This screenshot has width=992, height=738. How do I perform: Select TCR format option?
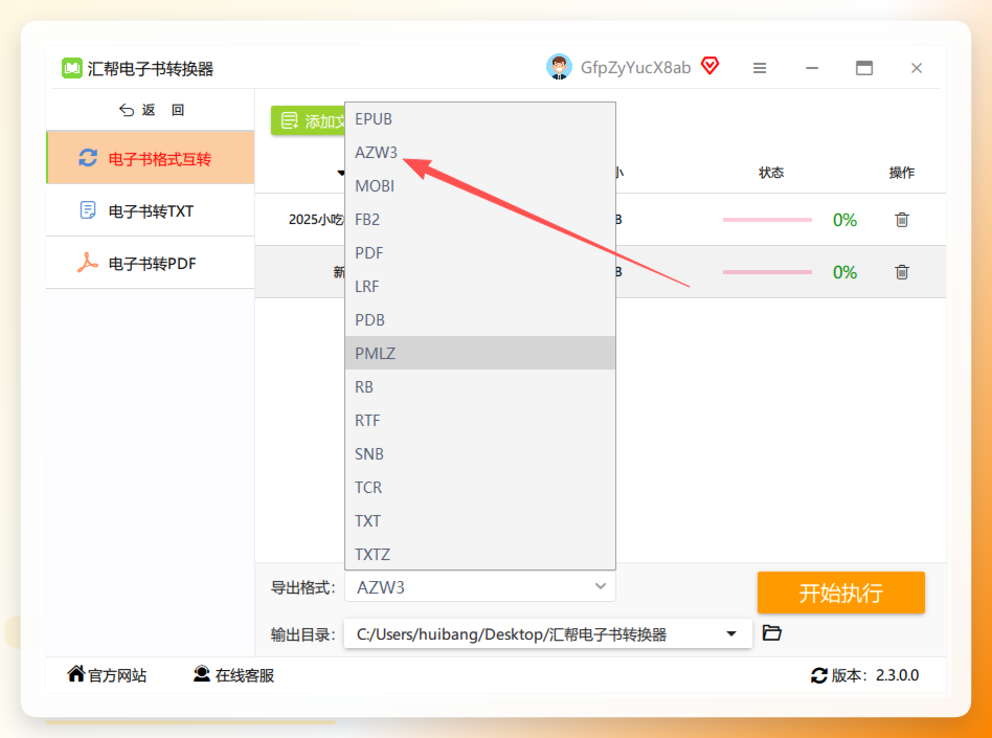click(x=480, y=487)
